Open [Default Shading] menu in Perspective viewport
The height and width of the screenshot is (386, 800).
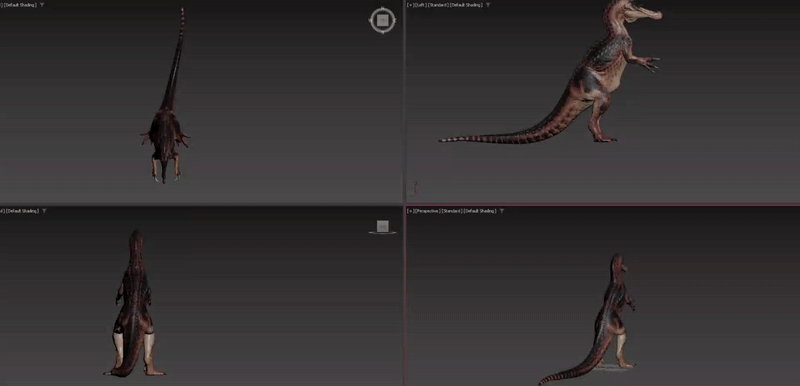click(x=480, y=211)
